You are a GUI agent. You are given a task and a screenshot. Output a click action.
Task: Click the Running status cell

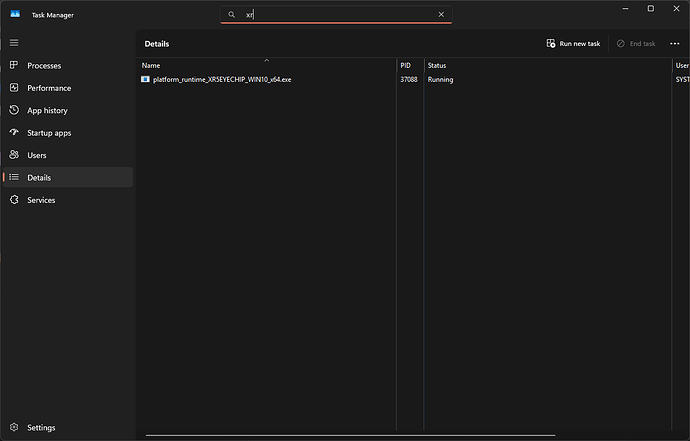coord(440,80)
